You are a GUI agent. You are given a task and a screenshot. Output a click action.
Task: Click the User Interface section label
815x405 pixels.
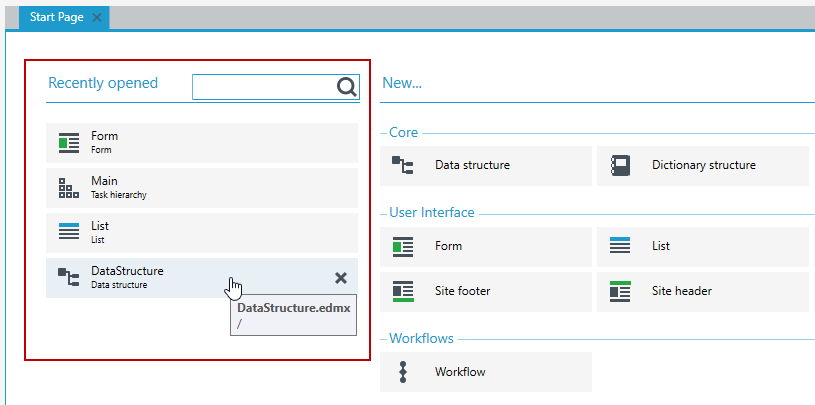pos(431,213)
